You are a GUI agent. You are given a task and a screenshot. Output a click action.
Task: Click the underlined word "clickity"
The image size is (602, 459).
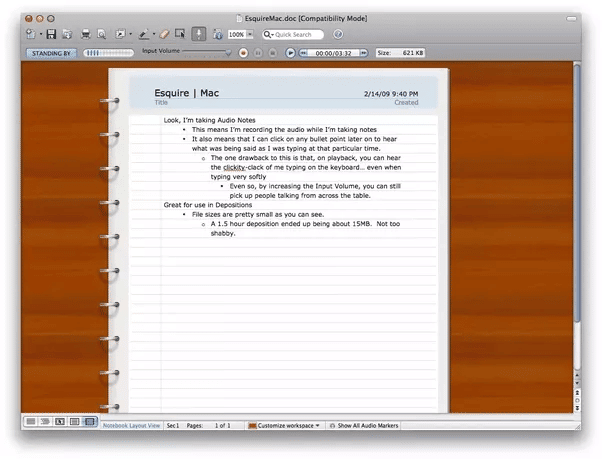click(234, 167)
